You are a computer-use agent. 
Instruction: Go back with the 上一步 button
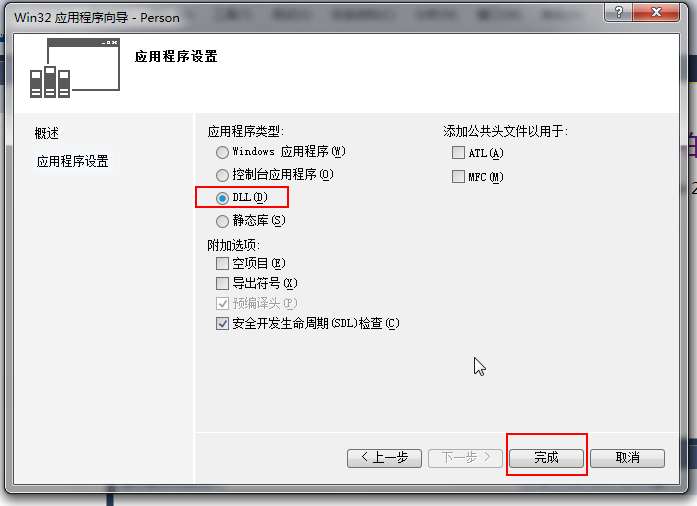[x=385, y=458]
